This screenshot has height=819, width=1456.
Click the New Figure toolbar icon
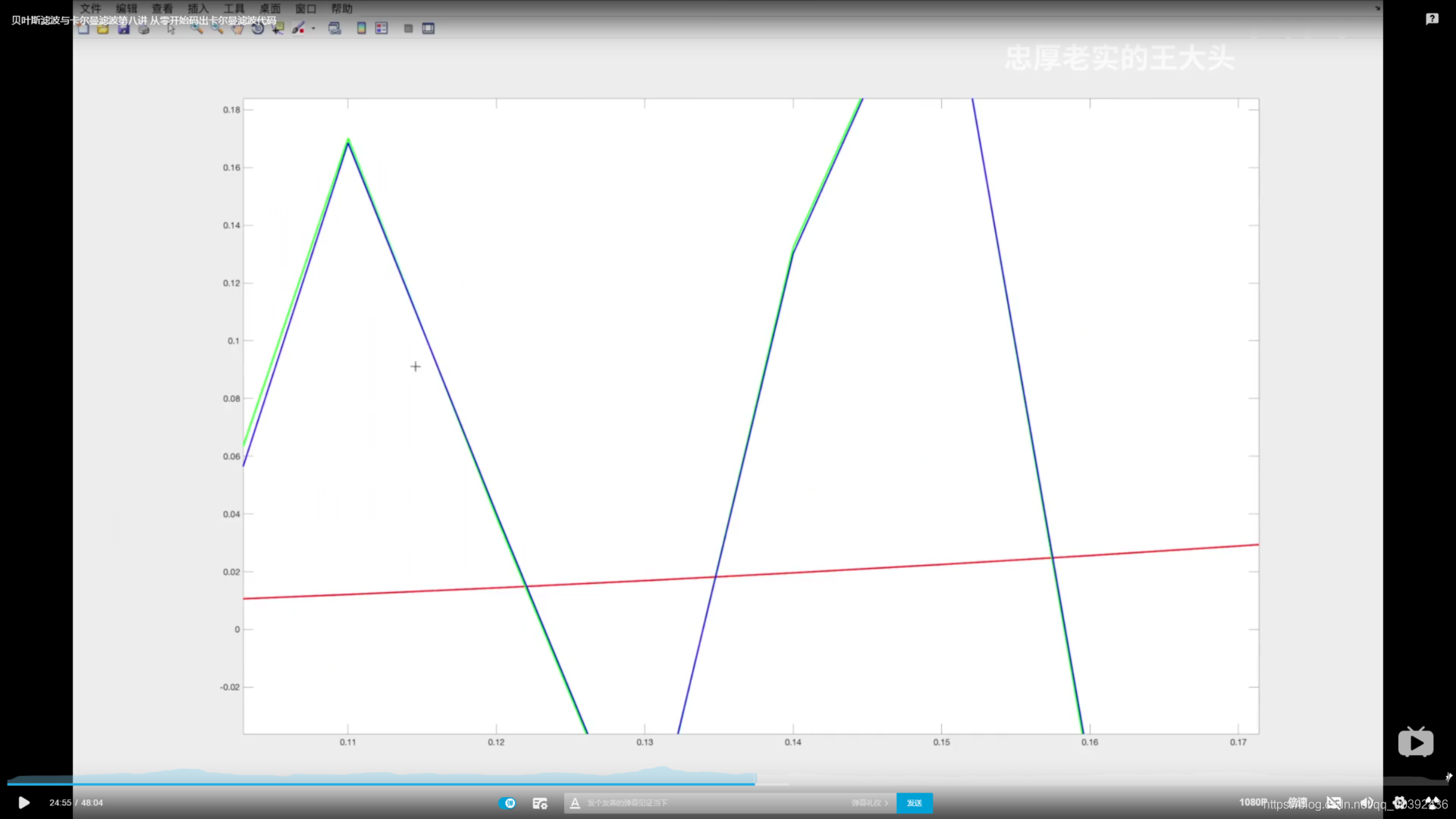[83, 29]
